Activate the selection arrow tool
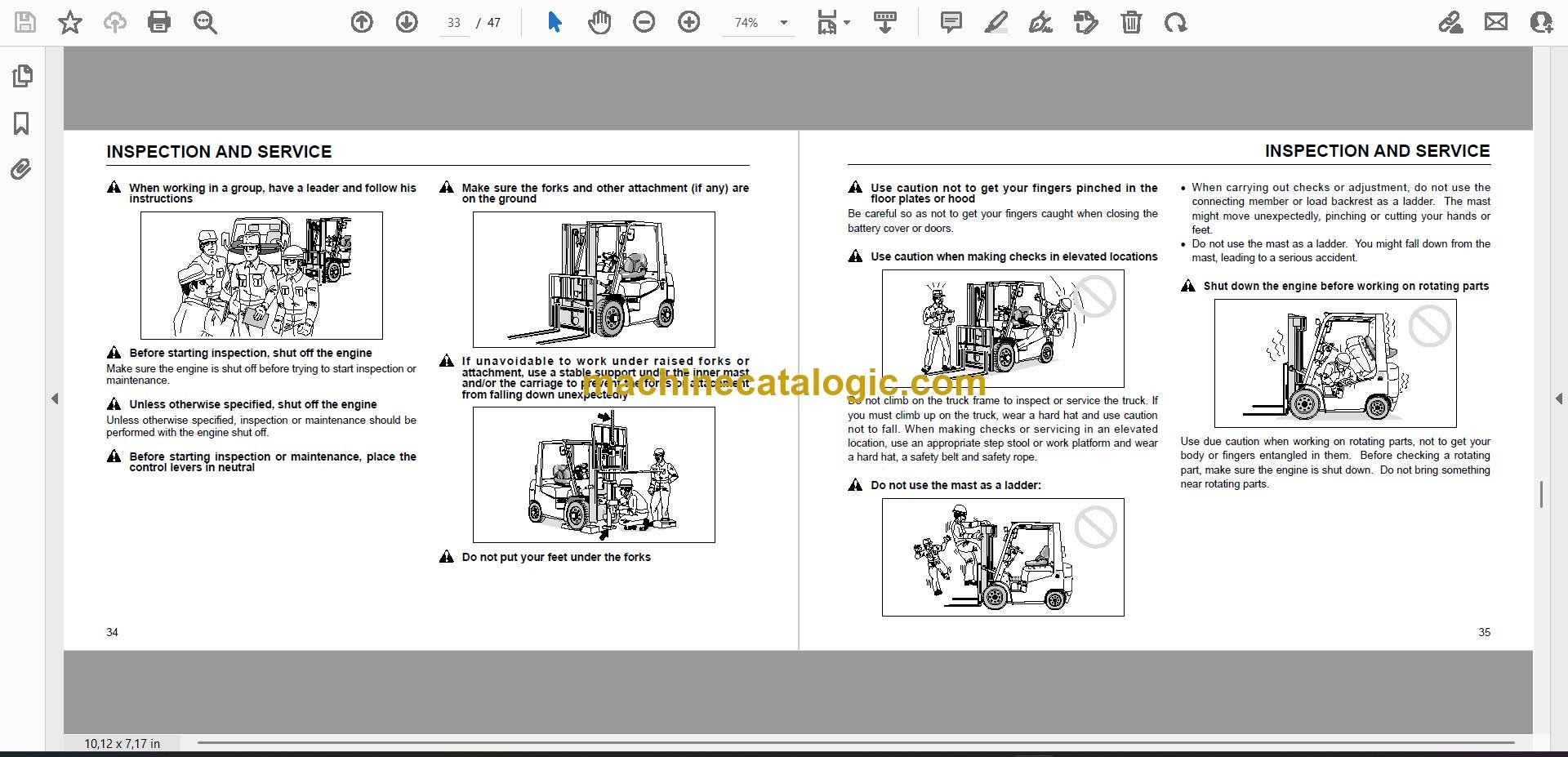The height and width of the screenshot is (757, 1568). tap(555, 22)
